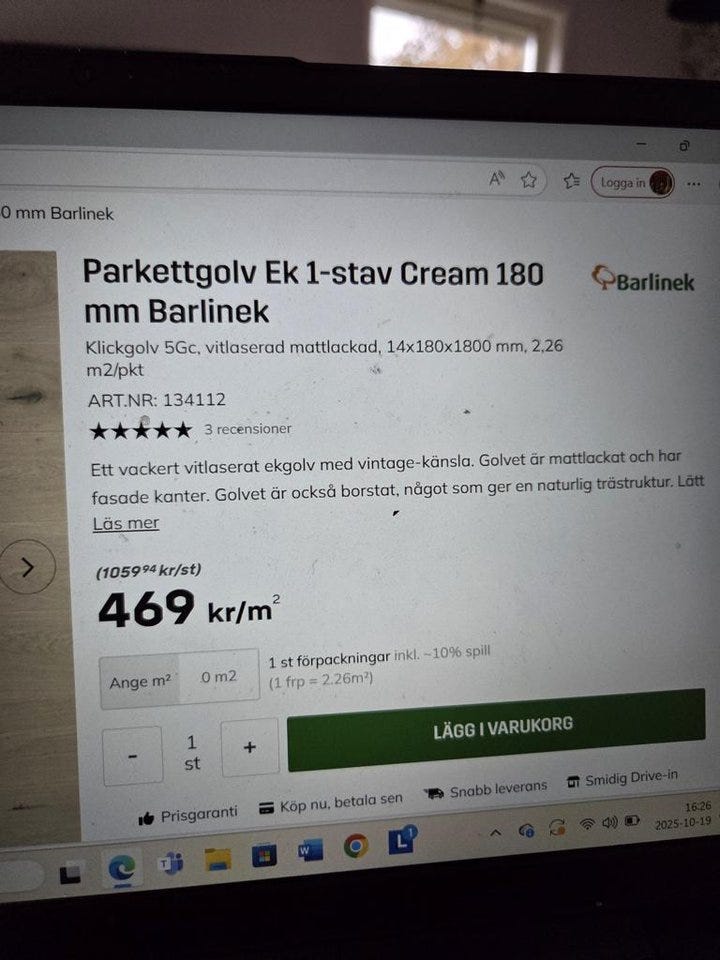Screen dimensions: 720x960
Task: Open Microsoft Edge from the taskbar
Action: [x=122, y=868]
